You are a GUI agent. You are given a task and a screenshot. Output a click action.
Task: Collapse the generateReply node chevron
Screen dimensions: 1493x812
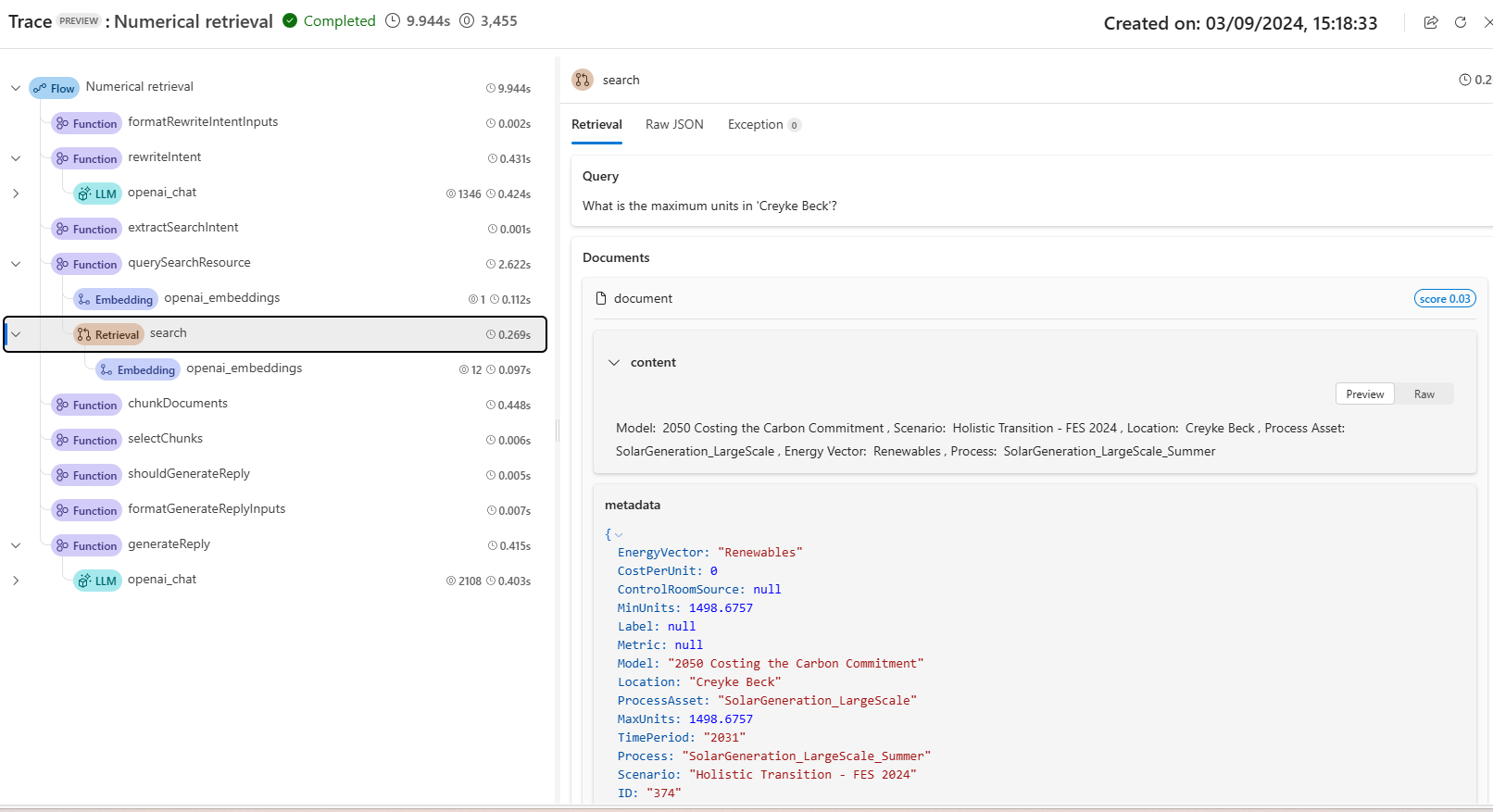(x=16, y=545)
